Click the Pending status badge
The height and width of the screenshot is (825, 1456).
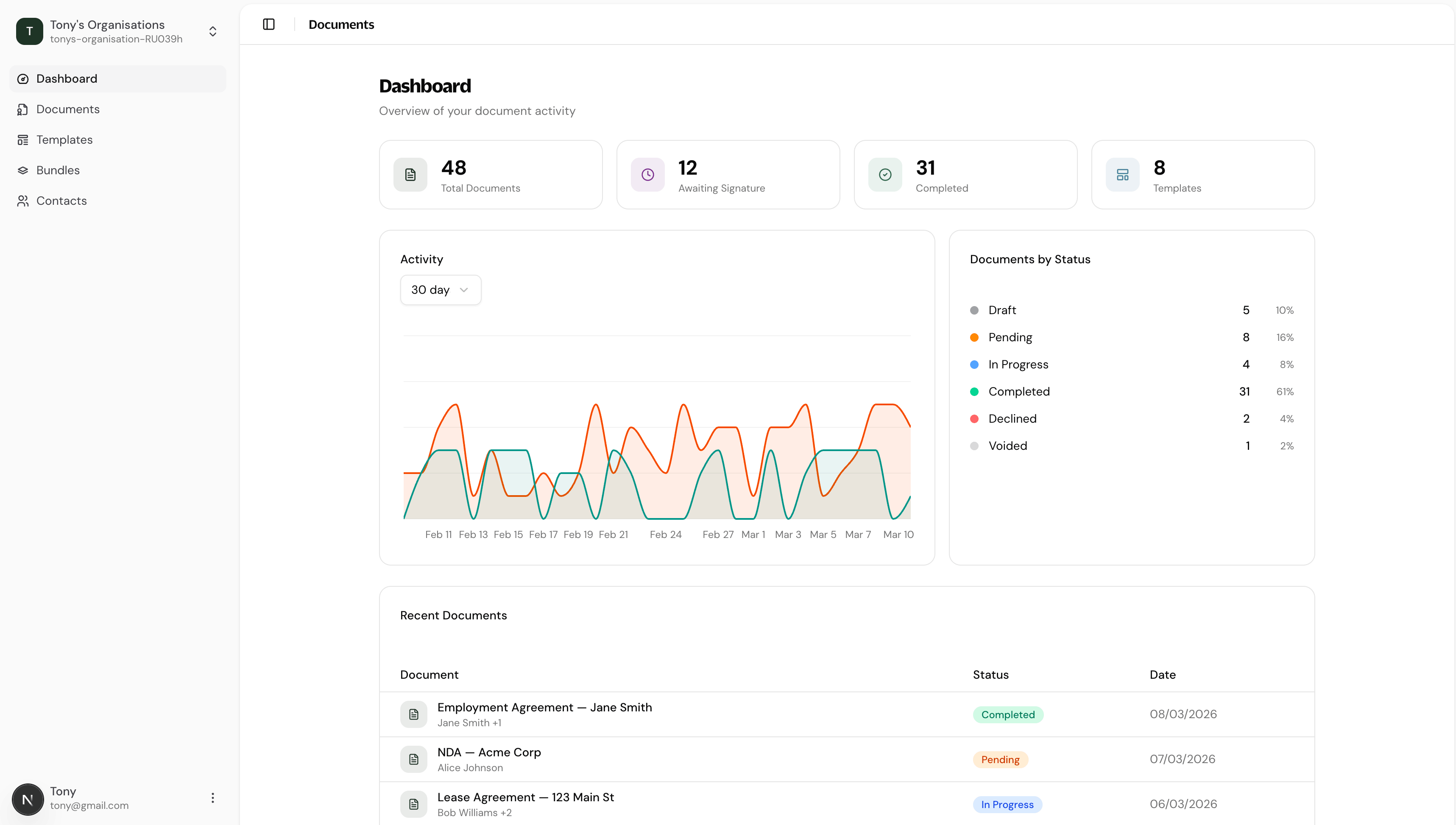coord(1000,759)
